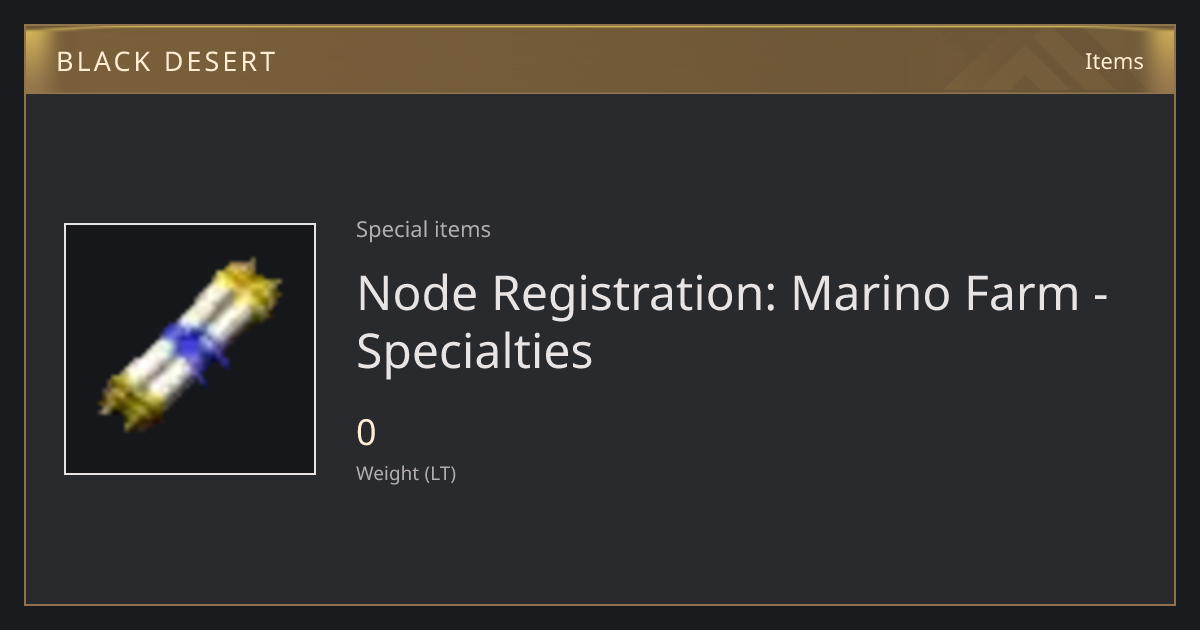Select the weight value 0
The image size is (1200, 630).
366,433
